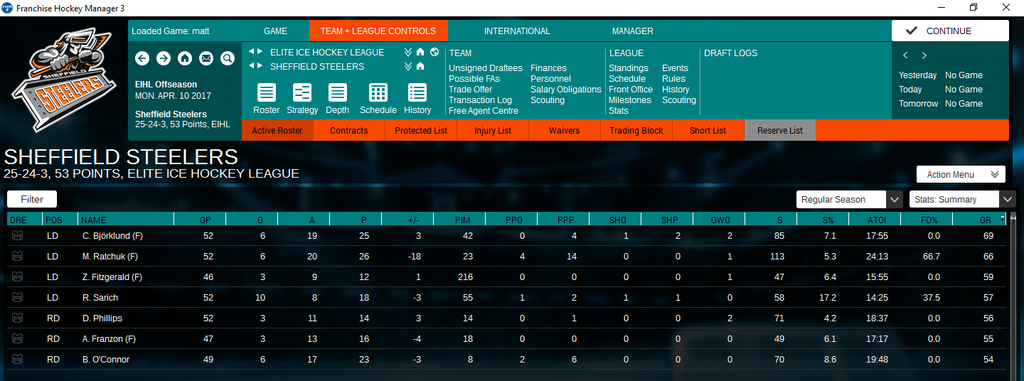Go to the Sheffield Steelers home icon
The width and height of the screenshot is (1024, 381).
421,66
